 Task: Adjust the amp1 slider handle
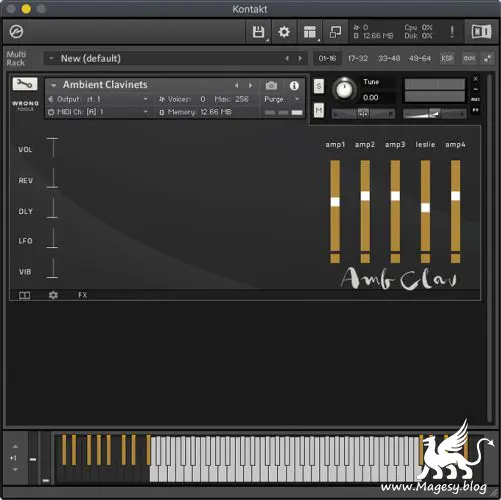pyautogui.click(x=335, y=202)
